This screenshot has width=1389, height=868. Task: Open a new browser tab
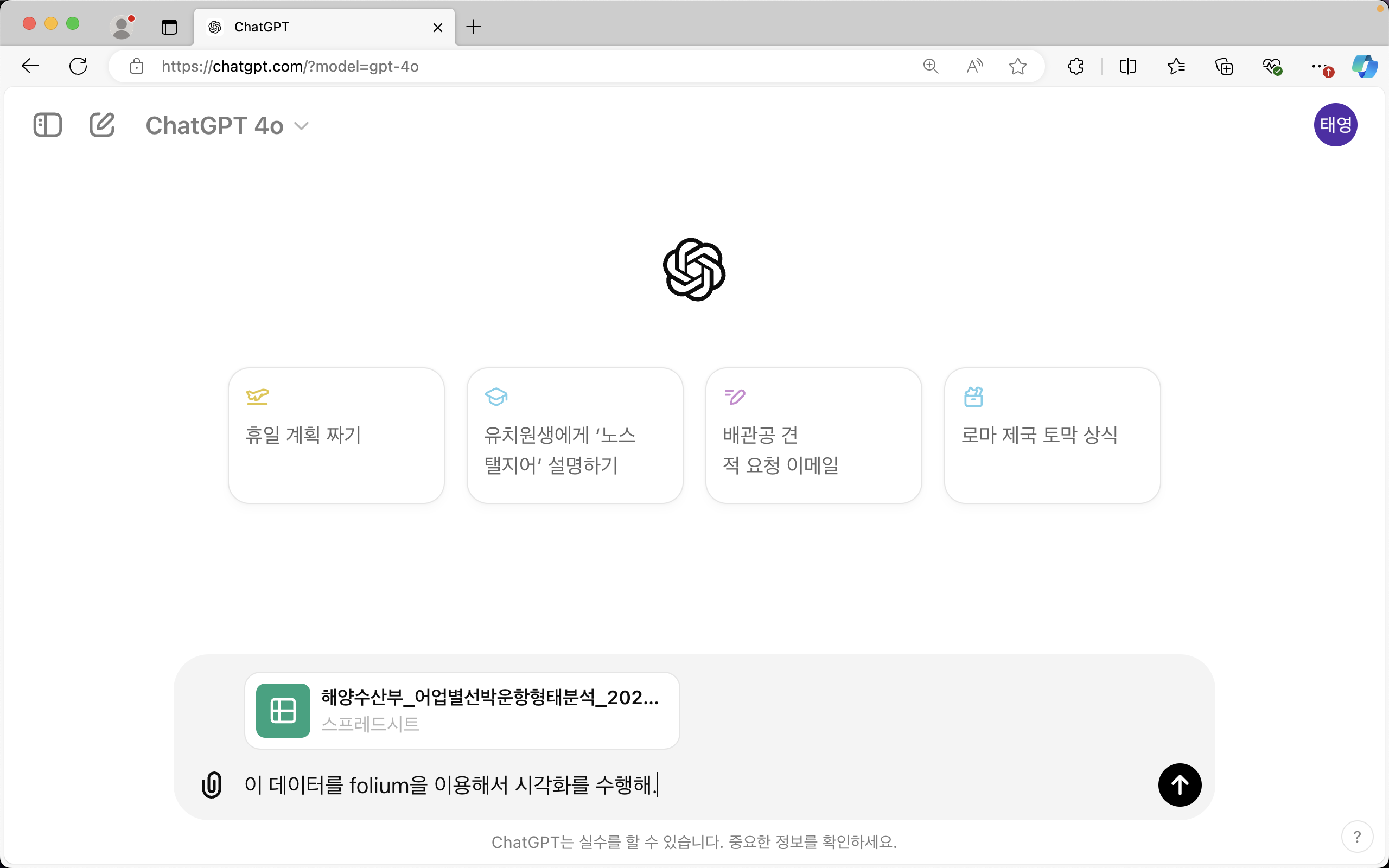point(474,27)
